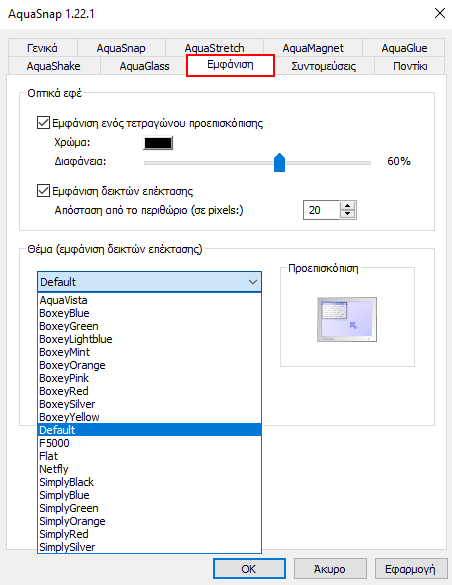Collapse the Default theme dropdown arrow
Viewport: 452px width, 585px height.
[x=253, y=282]
